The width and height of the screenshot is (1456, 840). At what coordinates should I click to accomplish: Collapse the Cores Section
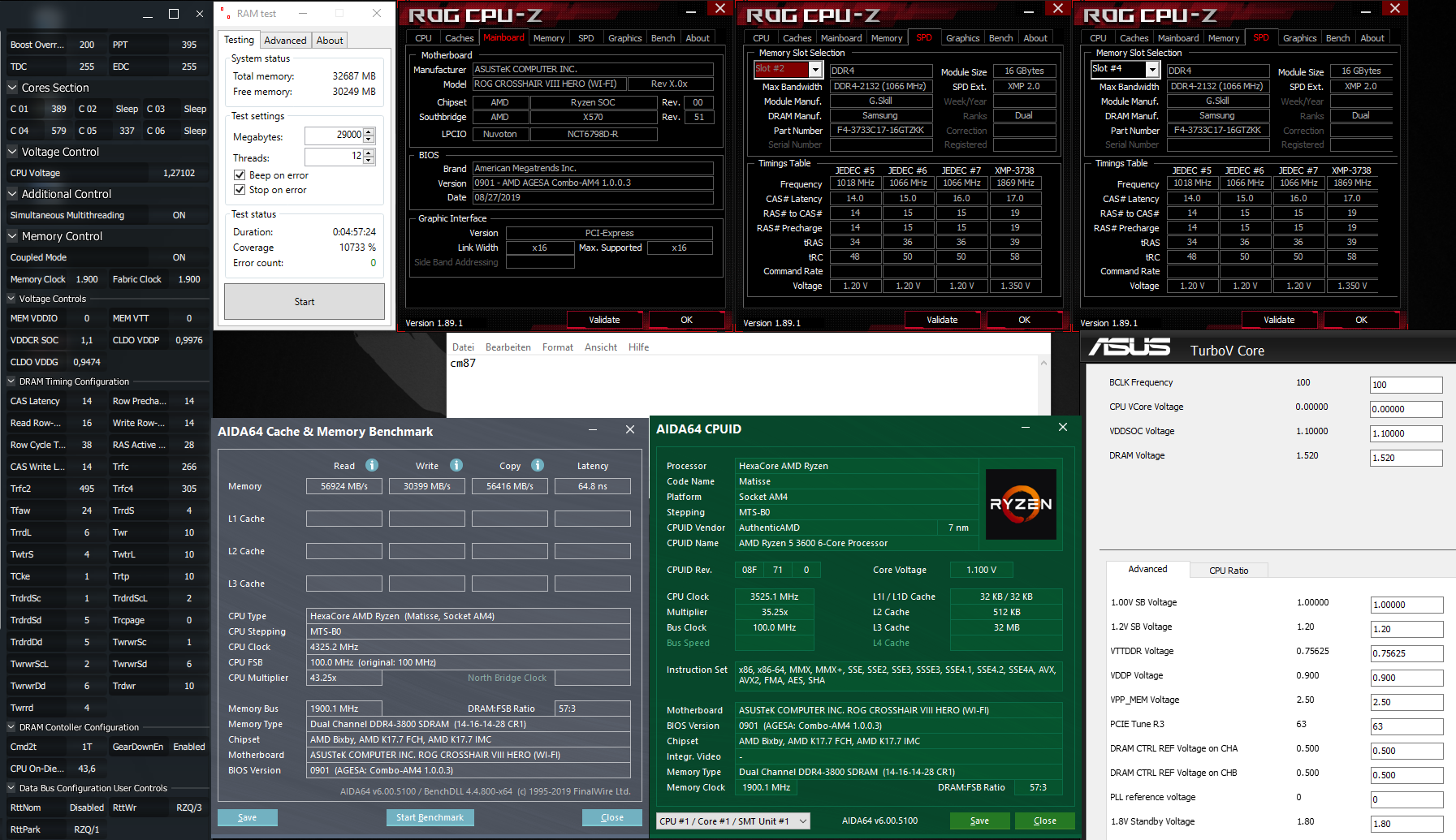coord(12,88)
